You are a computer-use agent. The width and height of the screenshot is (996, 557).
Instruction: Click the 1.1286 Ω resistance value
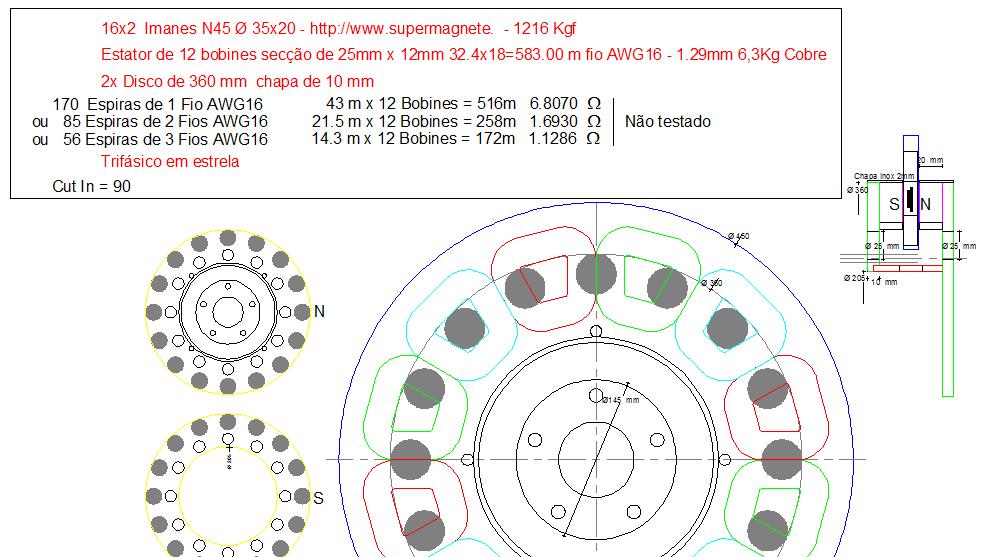565,138
